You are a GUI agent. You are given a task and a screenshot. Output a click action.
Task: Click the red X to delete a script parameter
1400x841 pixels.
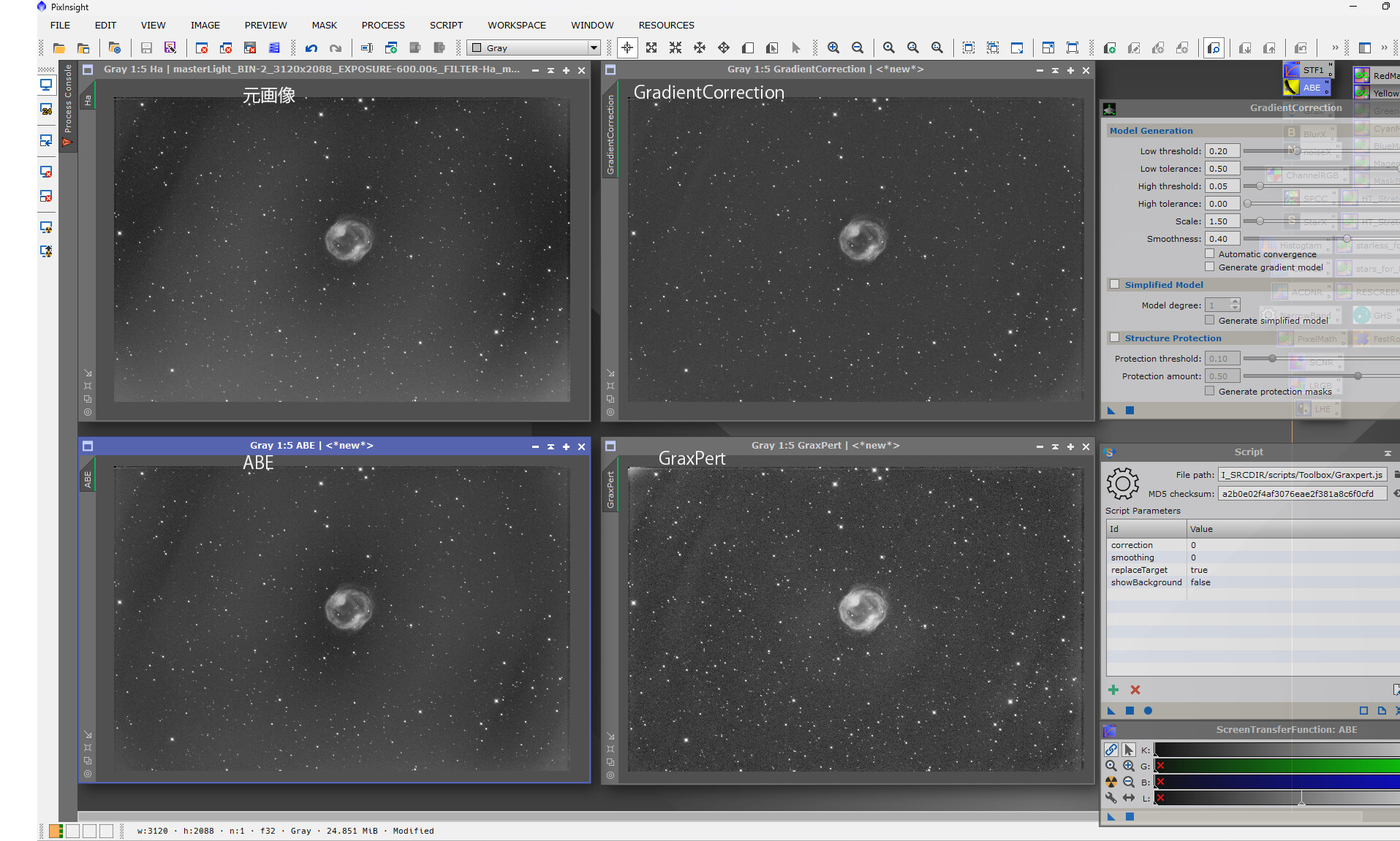1135,690
